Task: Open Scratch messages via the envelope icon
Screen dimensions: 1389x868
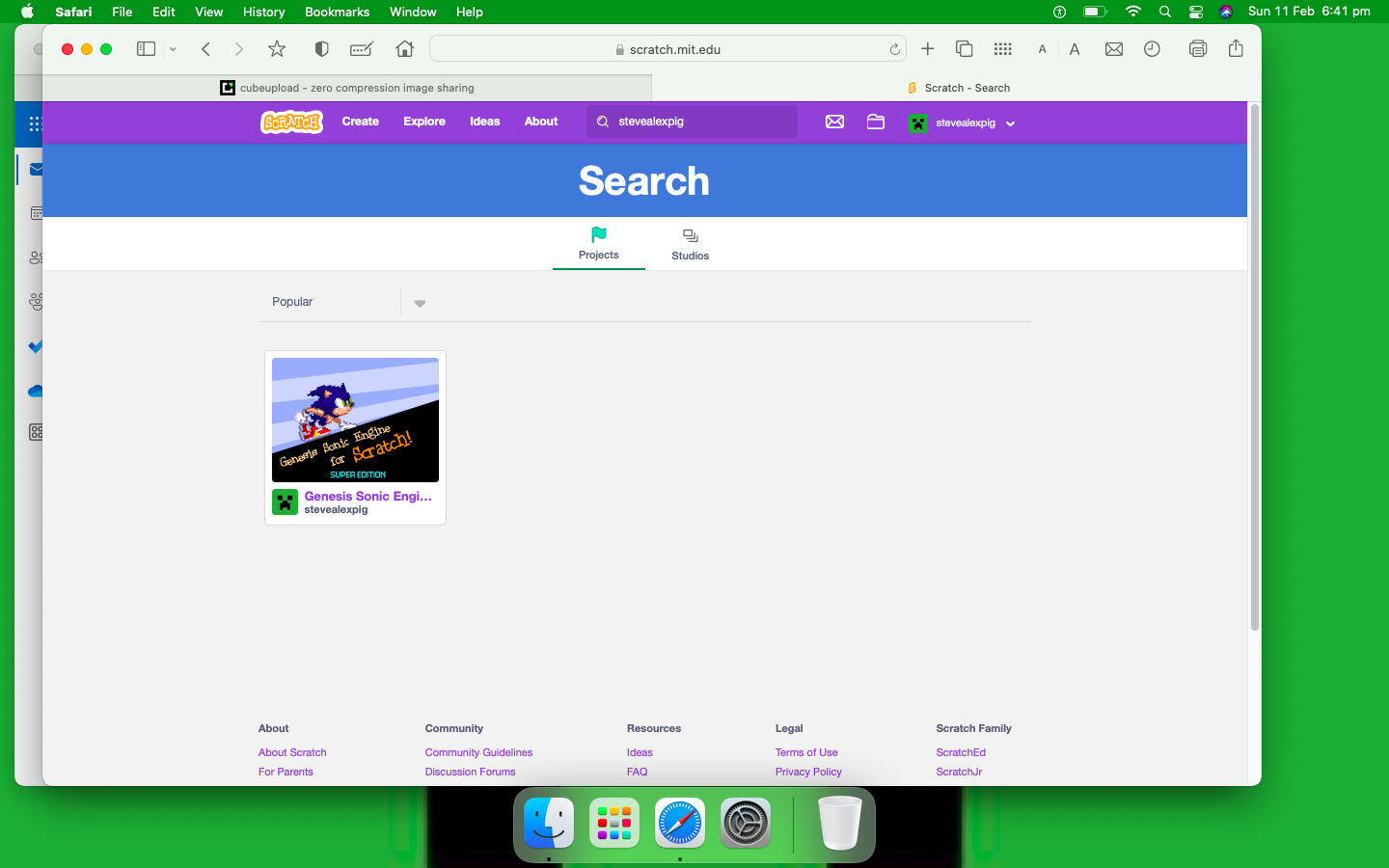Action: tap(833, 122)
